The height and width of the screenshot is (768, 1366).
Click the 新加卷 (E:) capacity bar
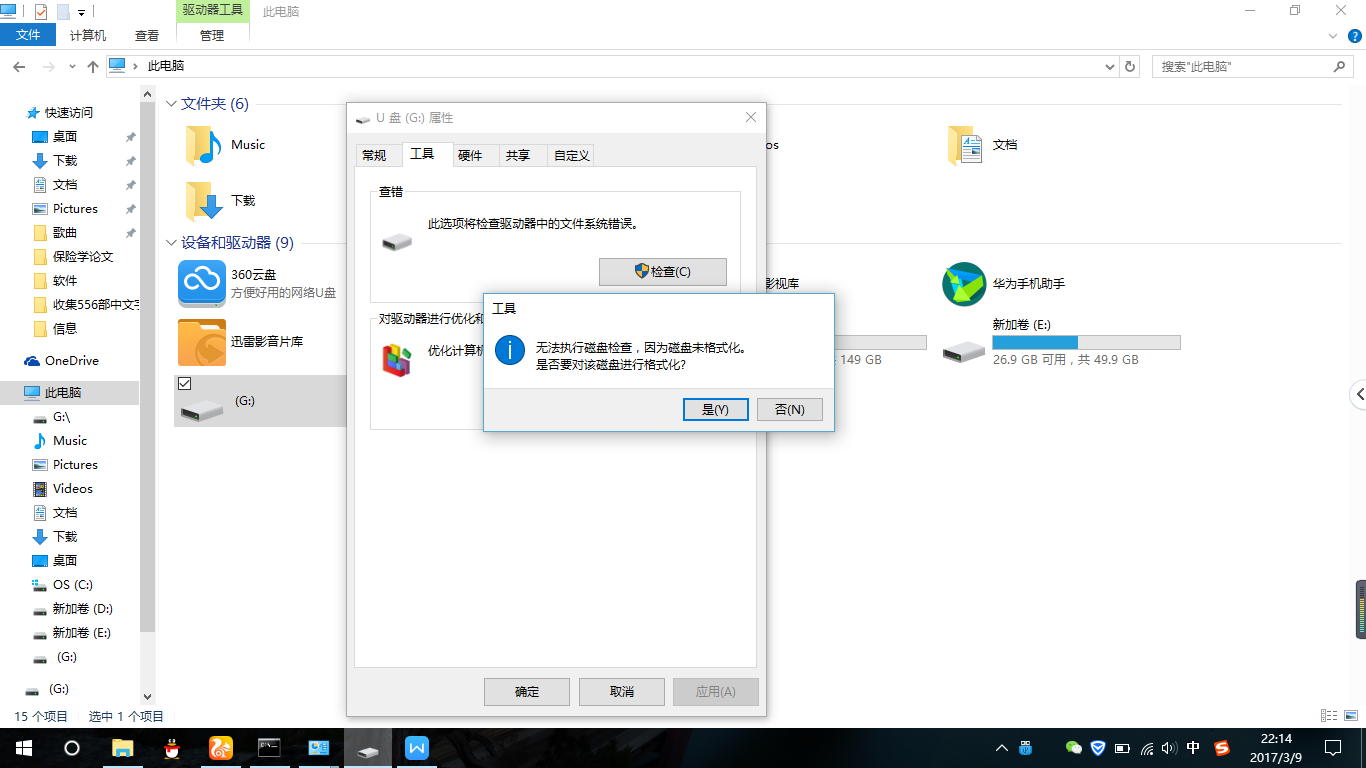1086,342
